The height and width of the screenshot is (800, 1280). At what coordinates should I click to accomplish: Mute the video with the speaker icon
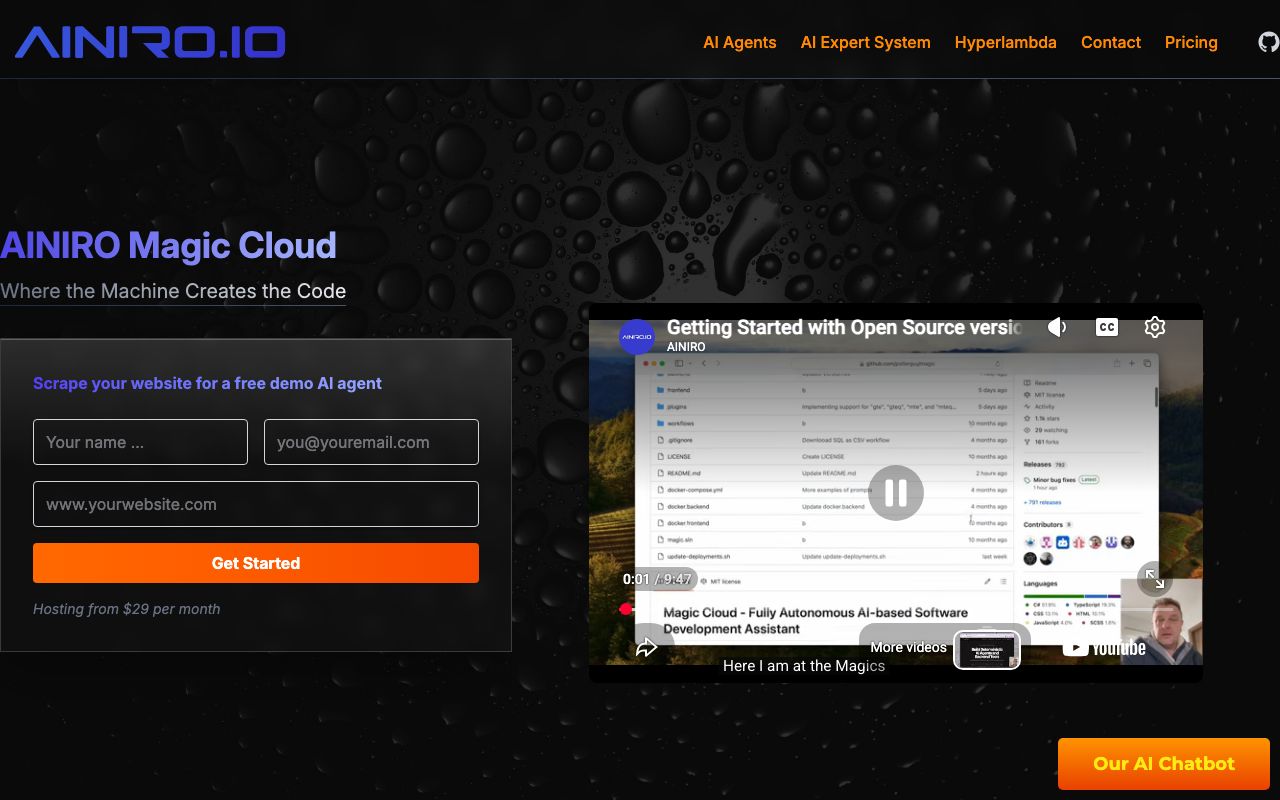[1057, 327]
